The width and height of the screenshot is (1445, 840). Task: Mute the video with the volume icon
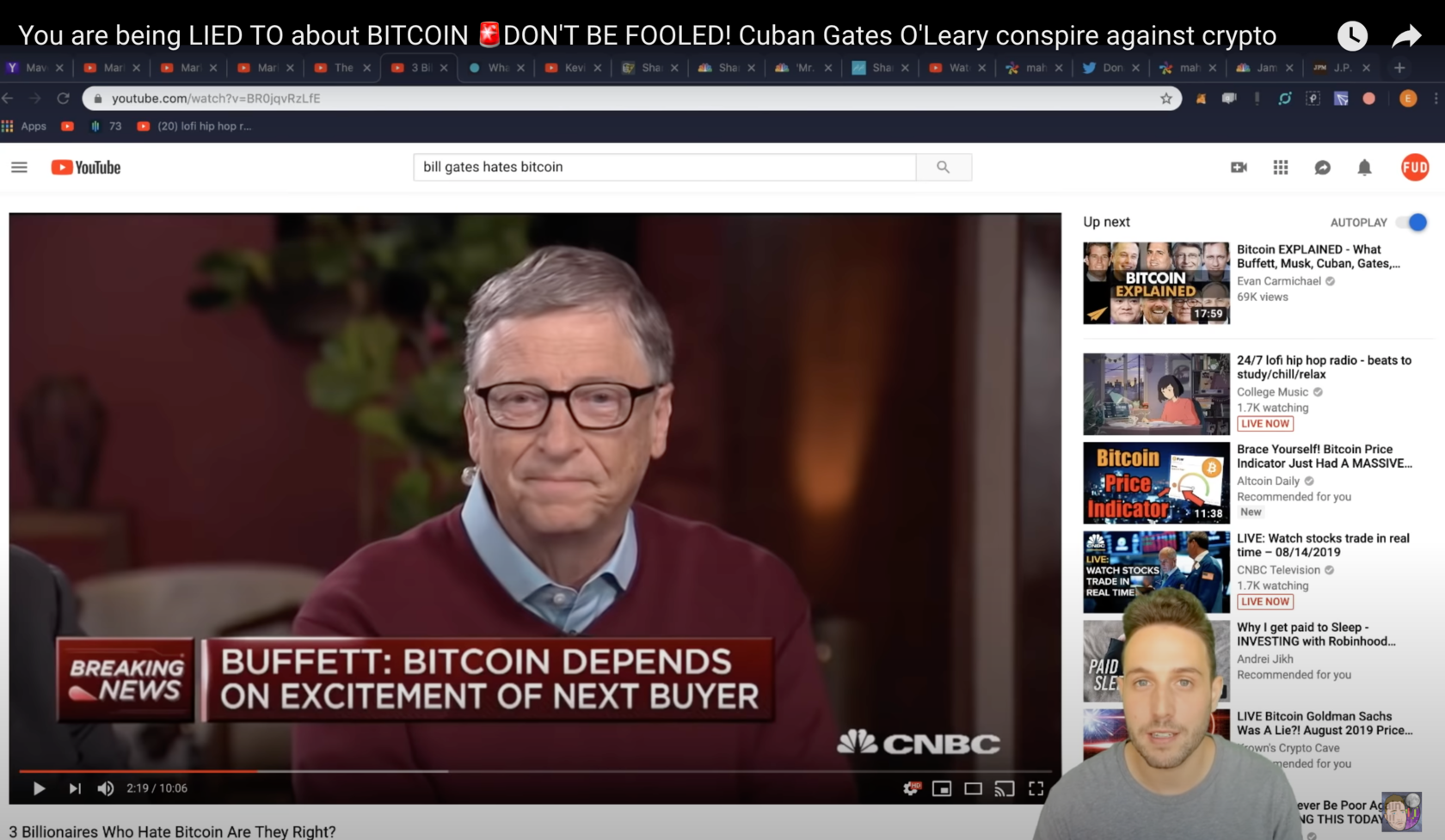106,788
